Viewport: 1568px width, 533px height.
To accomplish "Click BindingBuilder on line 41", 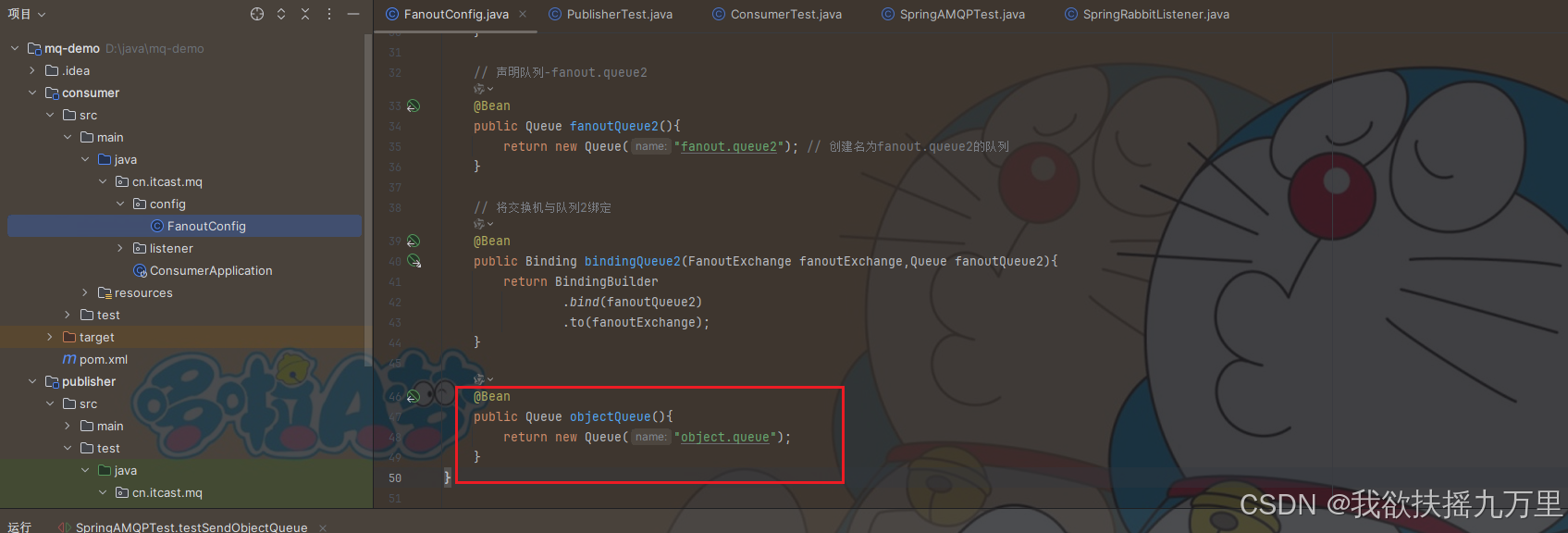I will click(607, 281).
